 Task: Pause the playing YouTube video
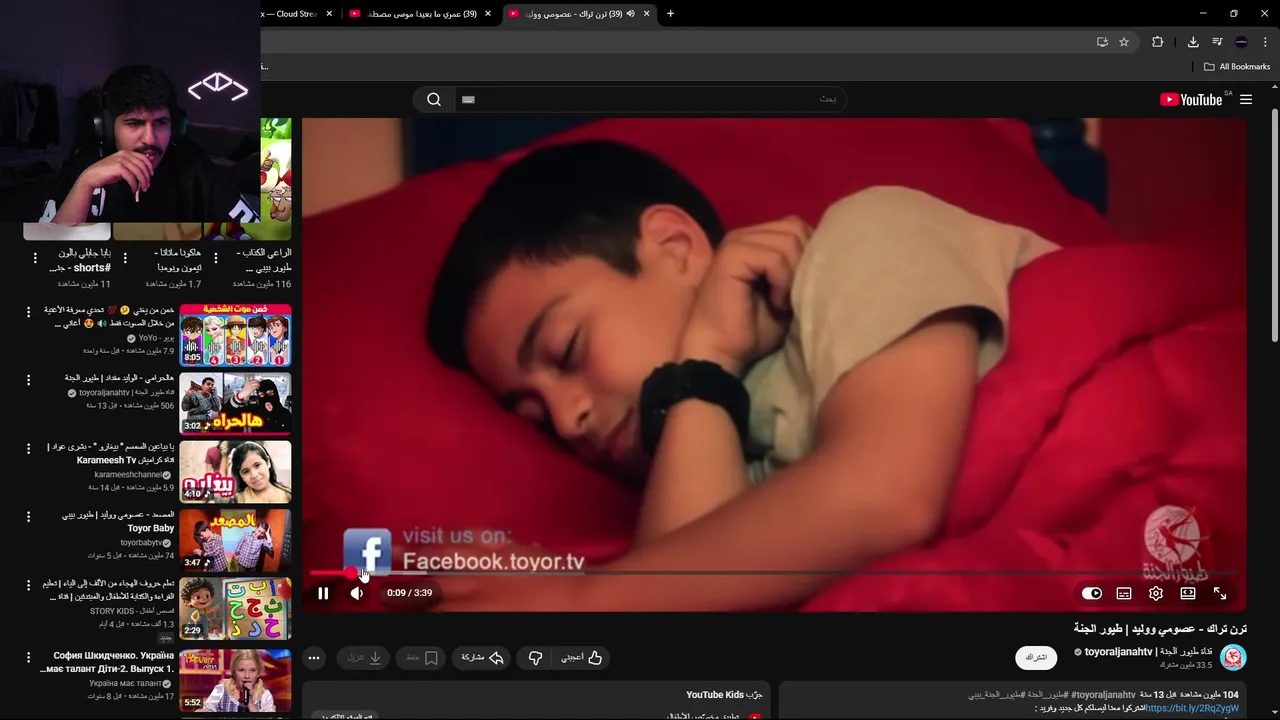pyautogui.click(x=323, y=593)
